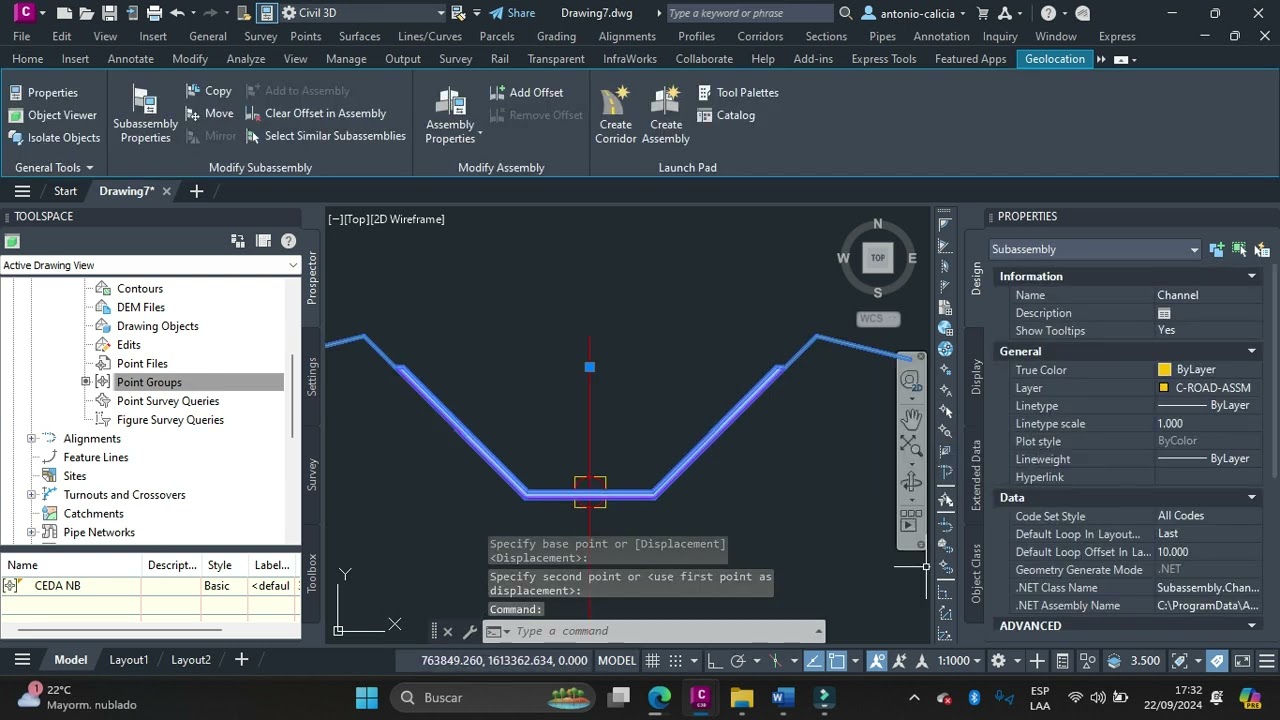Image resolution: width=1280 pixels, height=720 pixels.
Task: Click the customization wrench in command line
Action: 469,631
